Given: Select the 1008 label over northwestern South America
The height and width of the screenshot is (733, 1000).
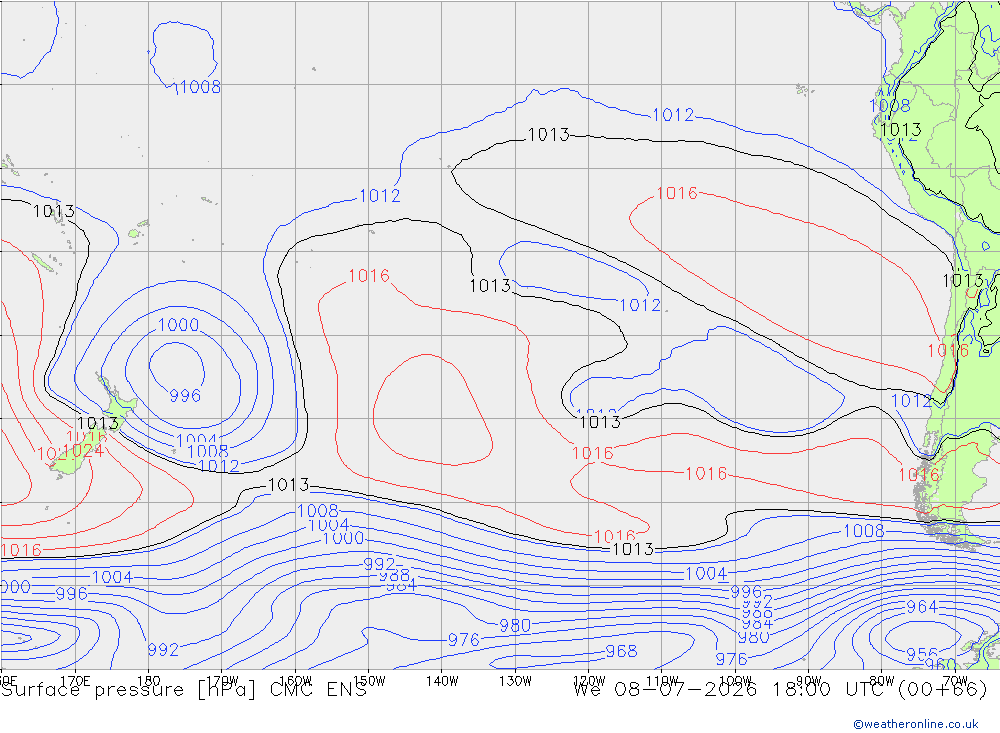Looking at the screenshot, I should coord(890,106).
